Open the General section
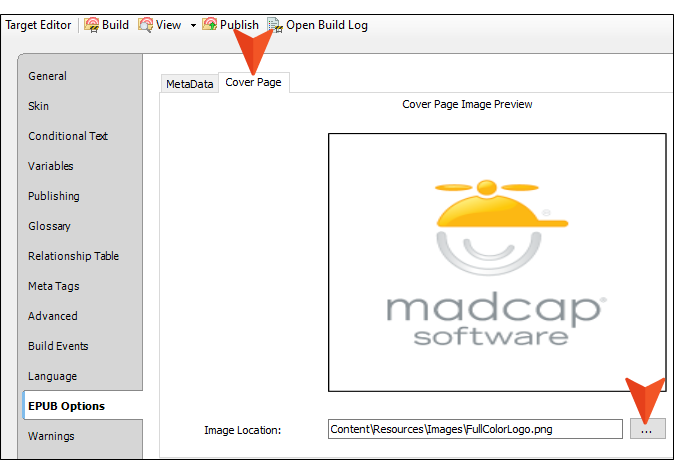This screenshot has height=460, width=699. [47, 76]
